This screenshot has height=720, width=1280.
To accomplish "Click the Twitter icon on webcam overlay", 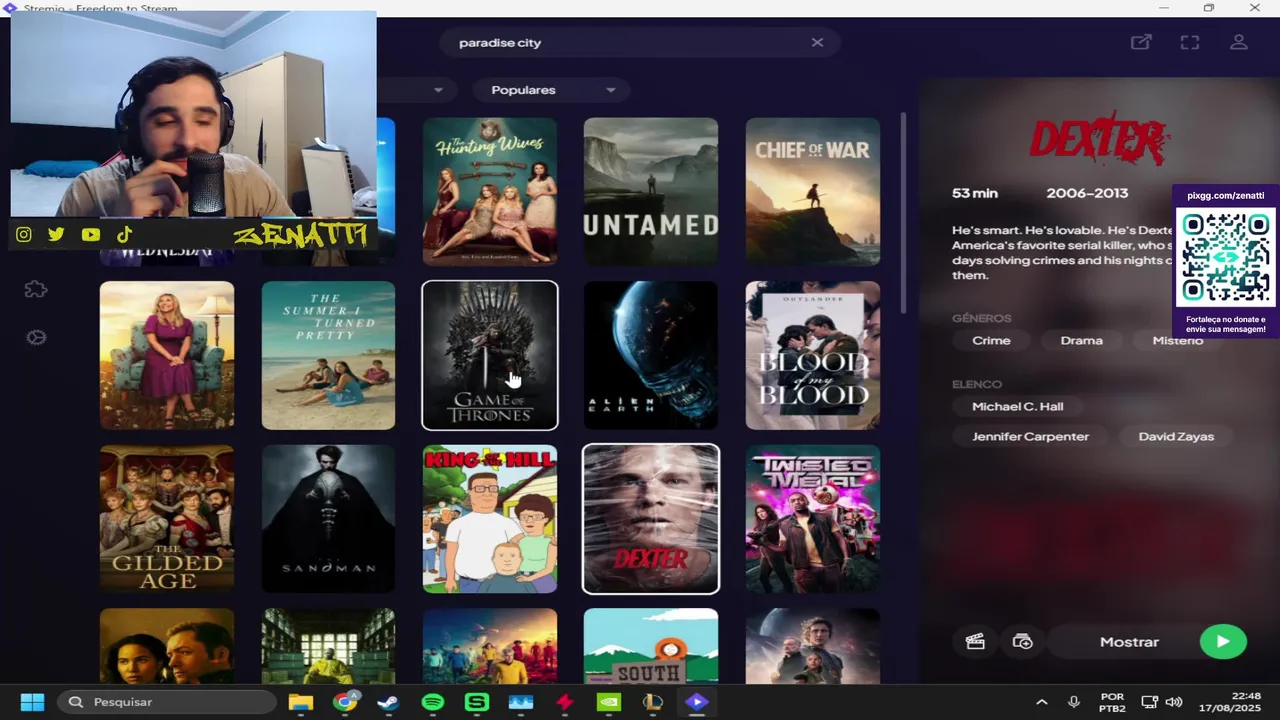I will pyautogui.click(x=56, y=235).
